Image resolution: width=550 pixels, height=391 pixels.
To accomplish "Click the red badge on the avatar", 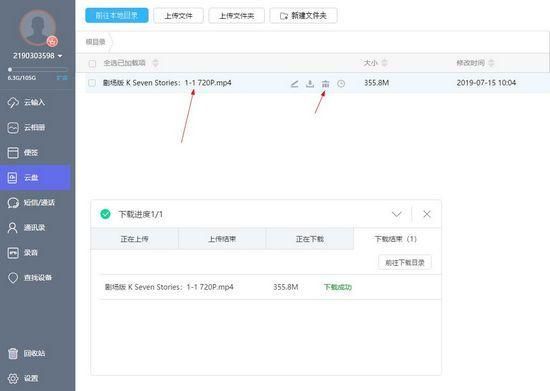I will [52, 41].
